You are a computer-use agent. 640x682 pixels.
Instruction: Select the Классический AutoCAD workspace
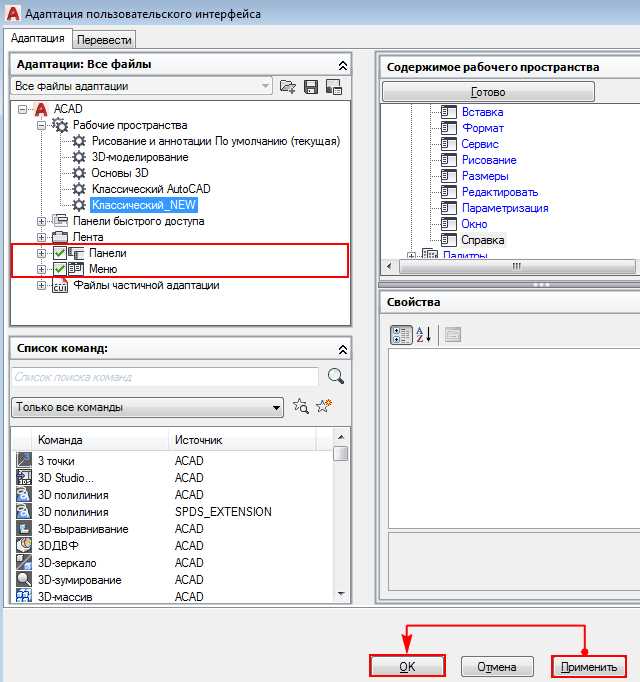click(151, 189)
